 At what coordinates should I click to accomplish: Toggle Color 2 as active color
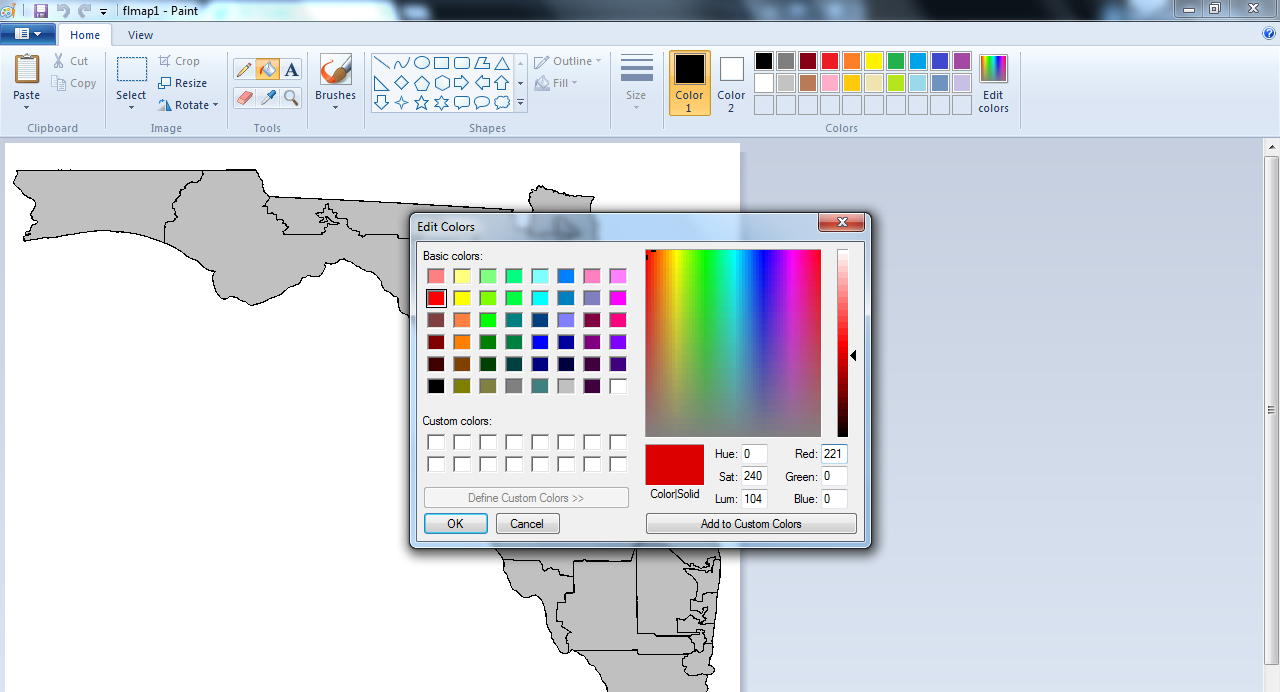(x=731, y=83)
